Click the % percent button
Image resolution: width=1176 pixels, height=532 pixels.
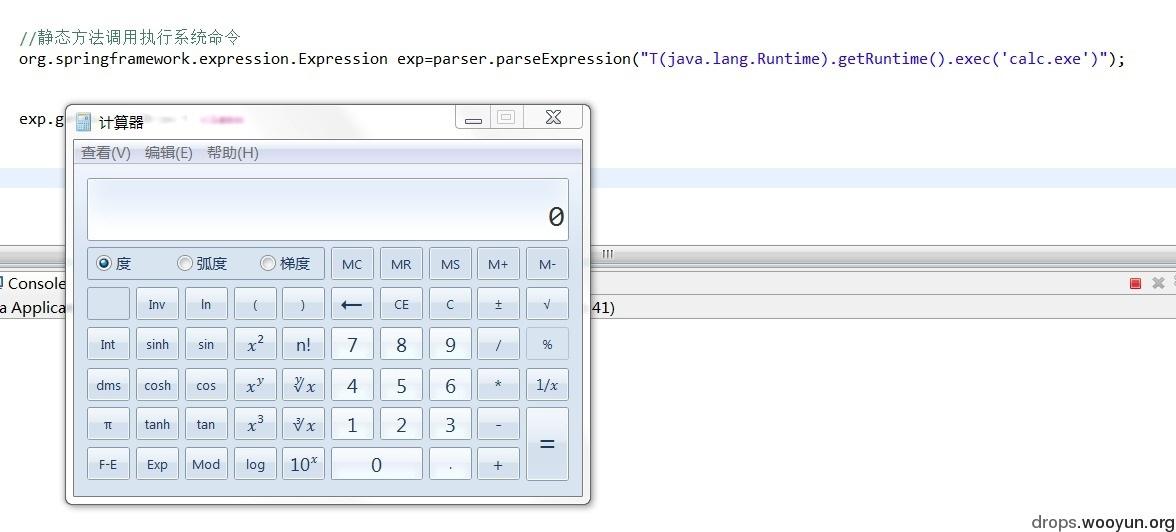pyautogui.click(x=548, y=344)
